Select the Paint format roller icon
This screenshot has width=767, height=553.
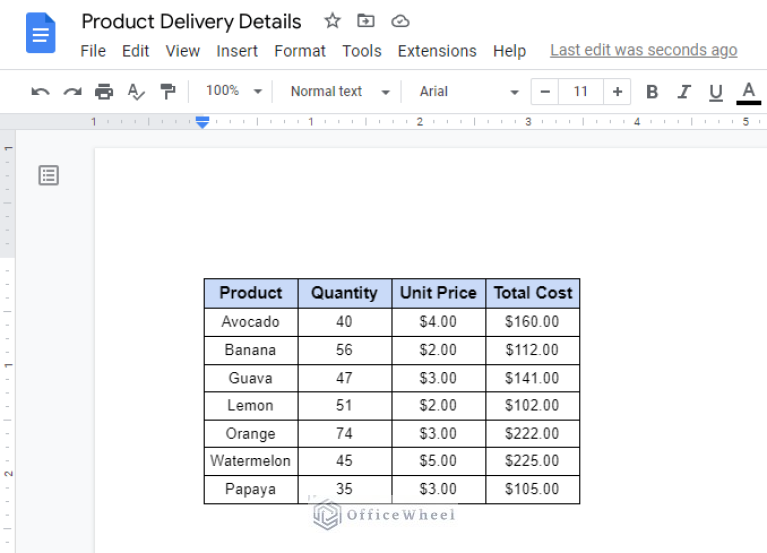coord(168,91)
